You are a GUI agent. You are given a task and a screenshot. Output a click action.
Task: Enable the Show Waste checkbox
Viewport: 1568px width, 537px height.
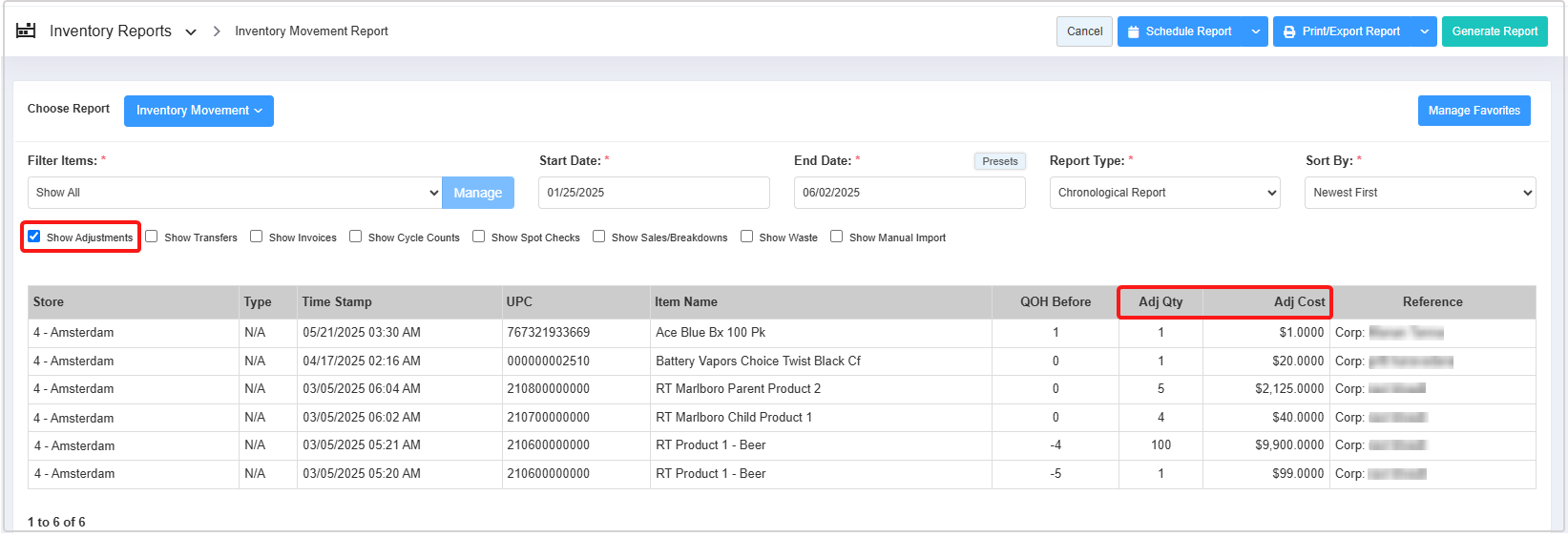[747, 237]
